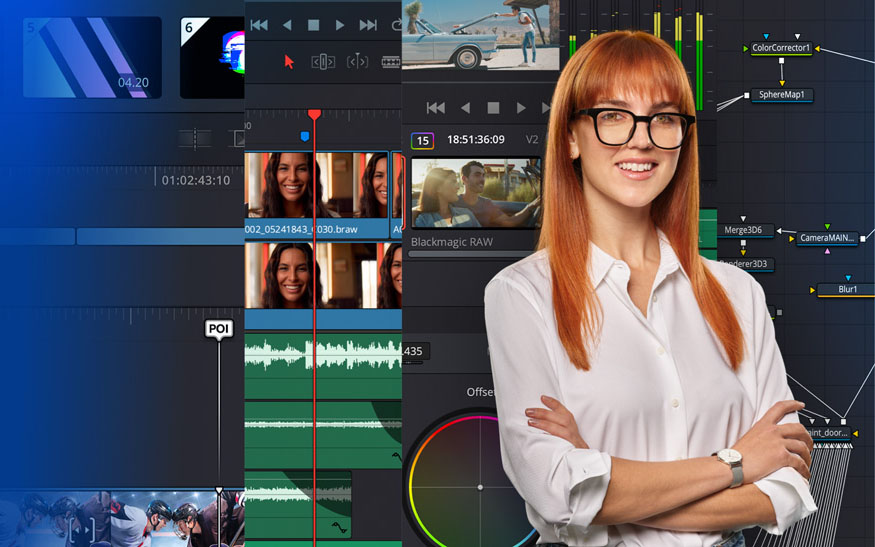Select the SphereMap1 node
This screenshot has height=547, width=875.
coord(781,95)
